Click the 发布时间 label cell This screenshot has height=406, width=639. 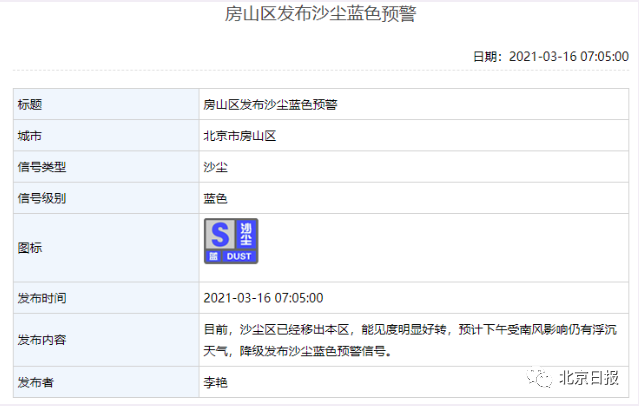[106, 298]
